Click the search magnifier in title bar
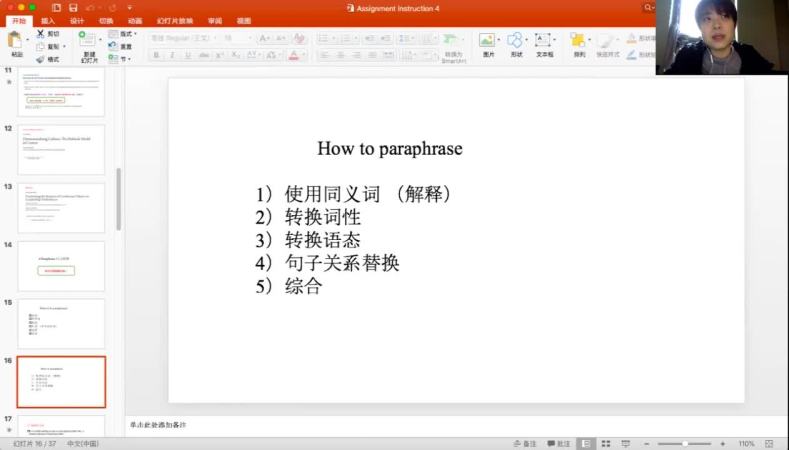 pyautogui.click(x=648, y=8)
